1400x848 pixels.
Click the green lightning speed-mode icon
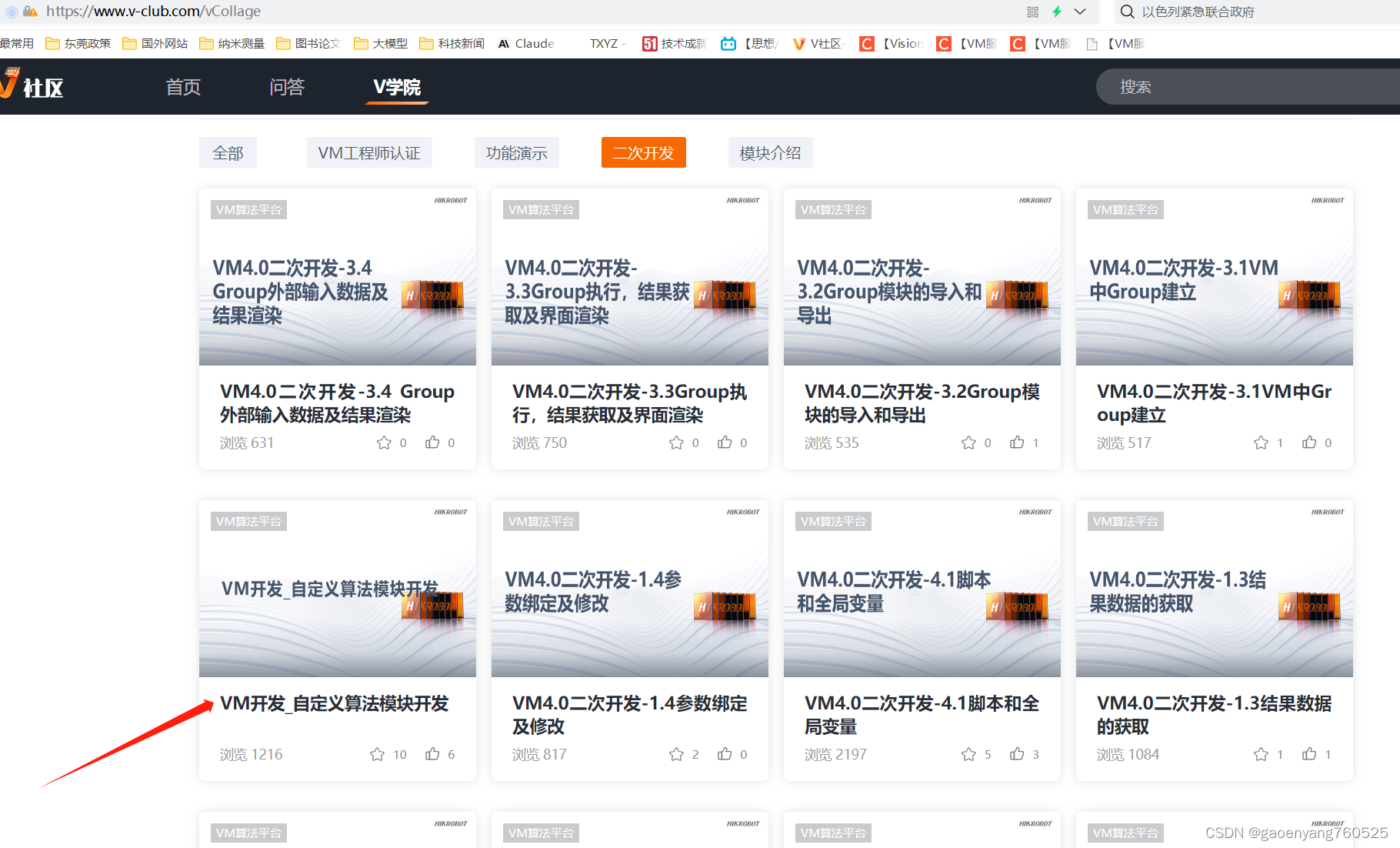pos(1057,12)
